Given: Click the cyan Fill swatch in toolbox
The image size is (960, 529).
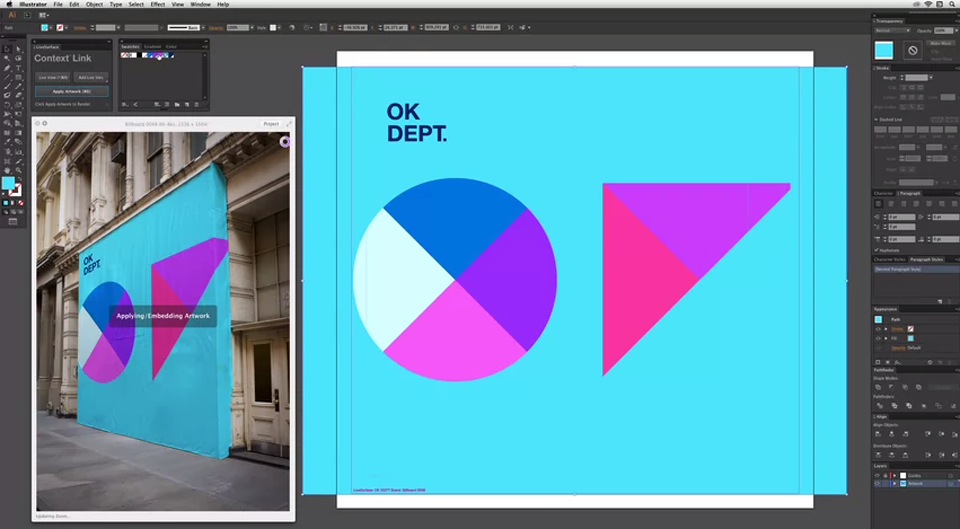Looking at the screenshot, I should click(x=8, y=183).
